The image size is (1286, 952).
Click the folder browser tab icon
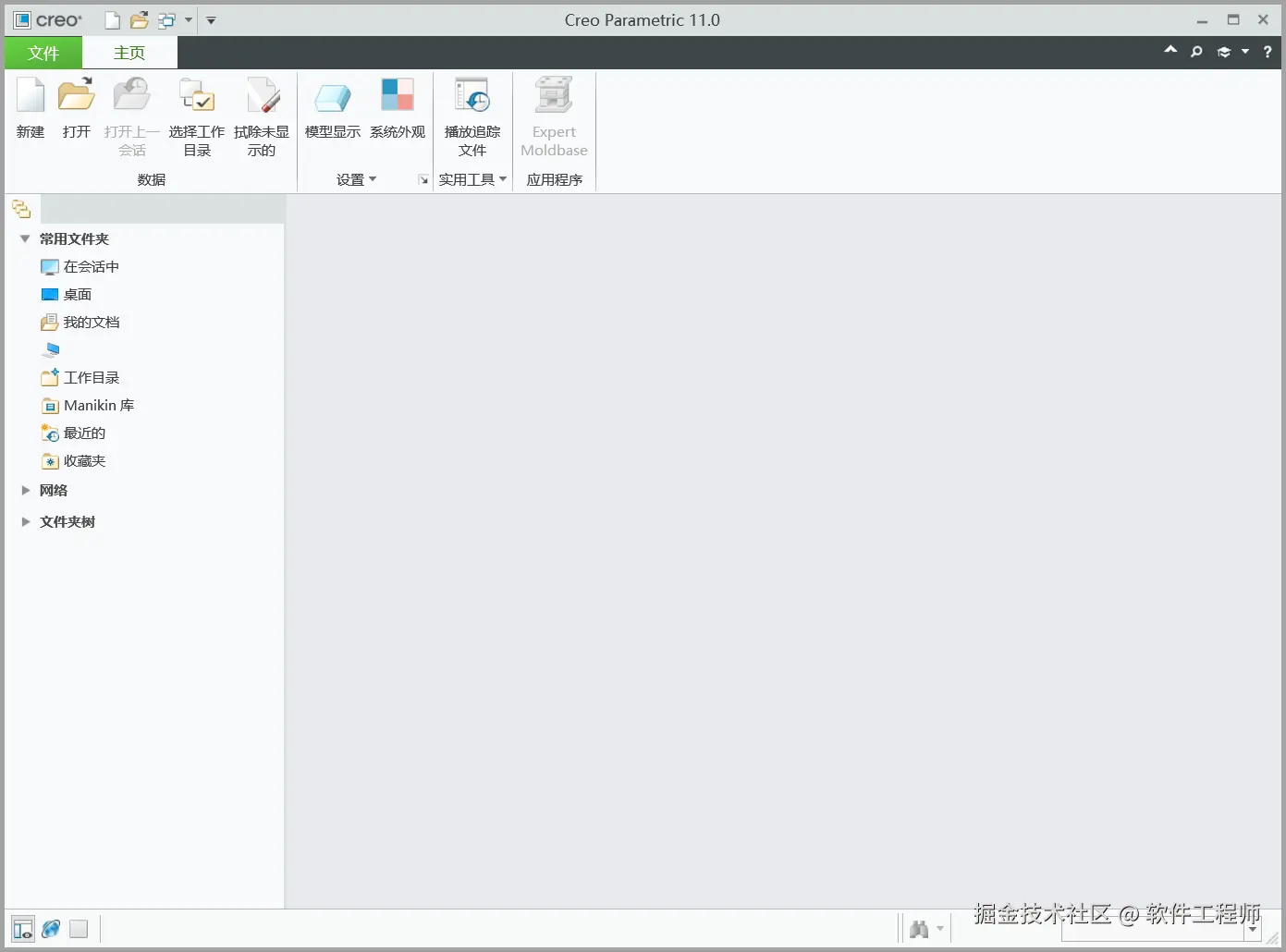[21, 209]
